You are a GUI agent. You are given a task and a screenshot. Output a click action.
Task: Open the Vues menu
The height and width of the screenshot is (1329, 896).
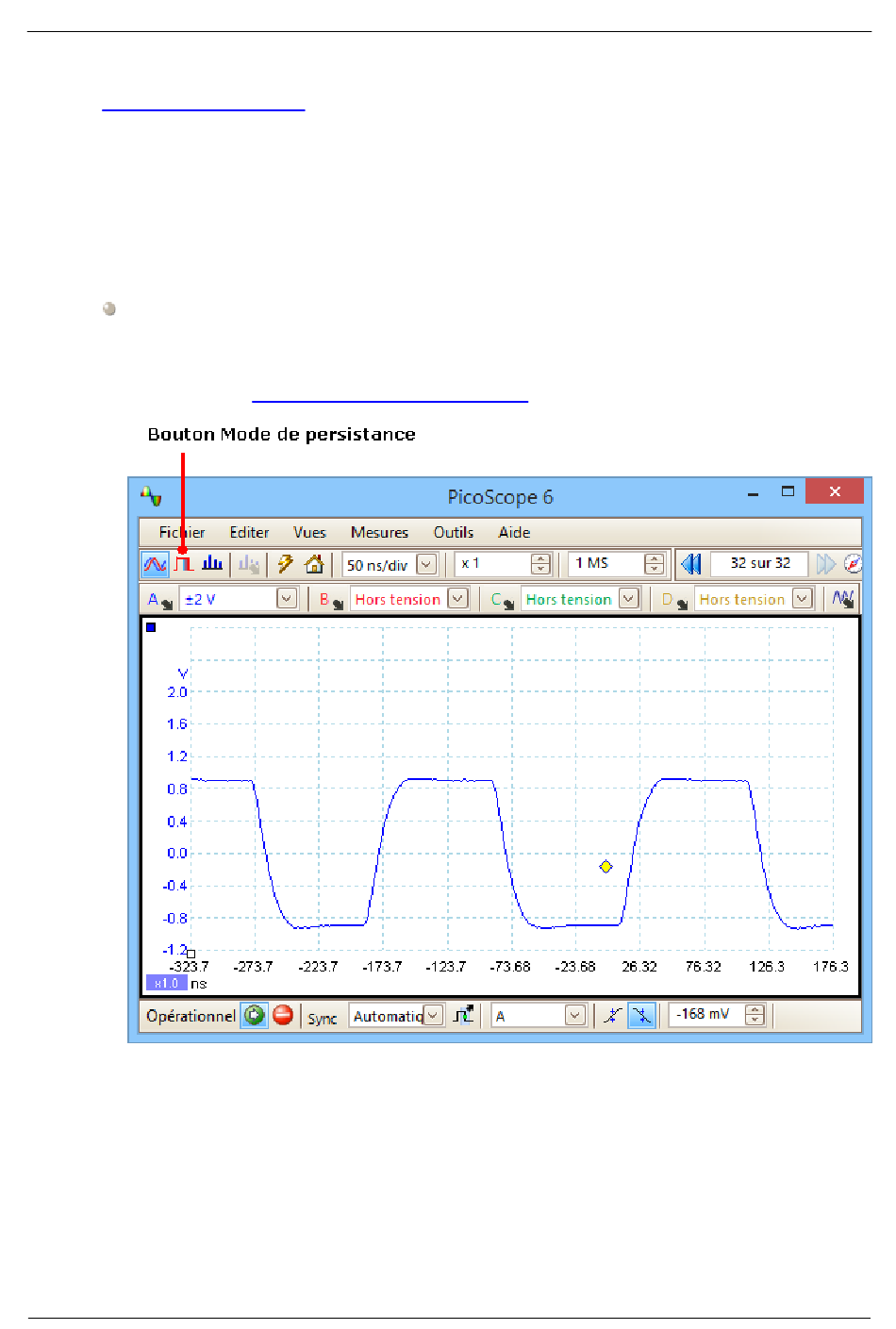pyautogui.click(x=309, y=533)
